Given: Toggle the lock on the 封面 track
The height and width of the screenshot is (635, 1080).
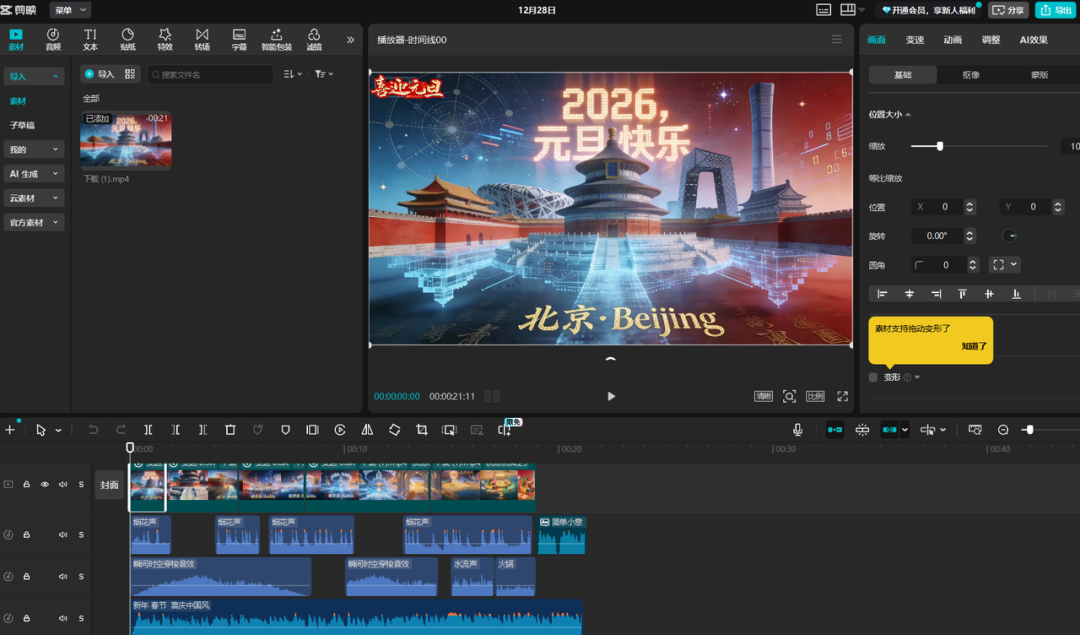Looking at the screenshot, I should pyautogui.click(x=25, y=485).
